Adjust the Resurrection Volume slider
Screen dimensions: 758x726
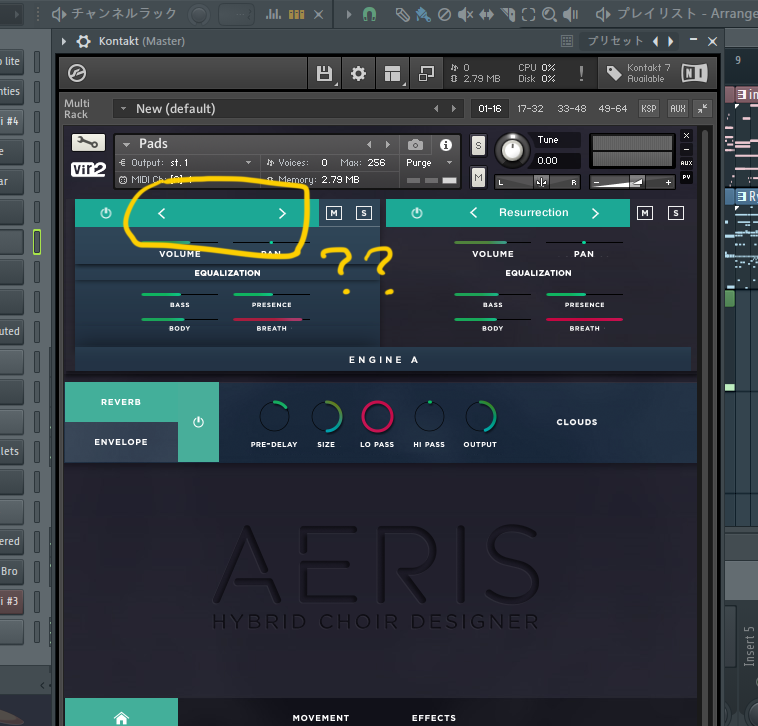click(492, 242)
